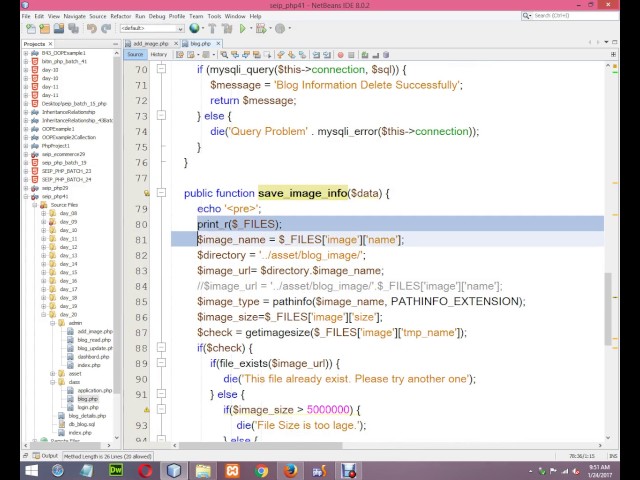Click the Stop Macro Recording square icon
Screen dimensions: 640x480
(x=351, y=55)
